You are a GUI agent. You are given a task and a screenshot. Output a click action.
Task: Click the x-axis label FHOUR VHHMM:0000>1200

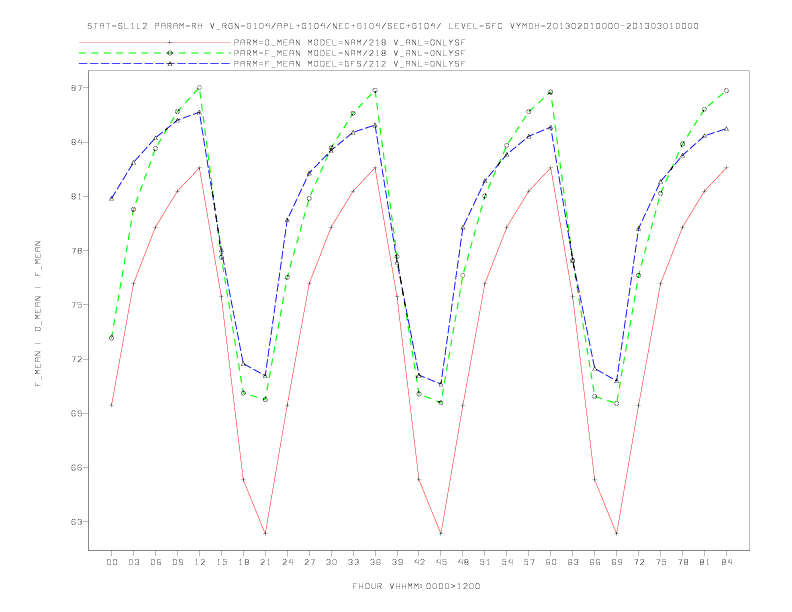pyautogui.click(x=416, y=586)
